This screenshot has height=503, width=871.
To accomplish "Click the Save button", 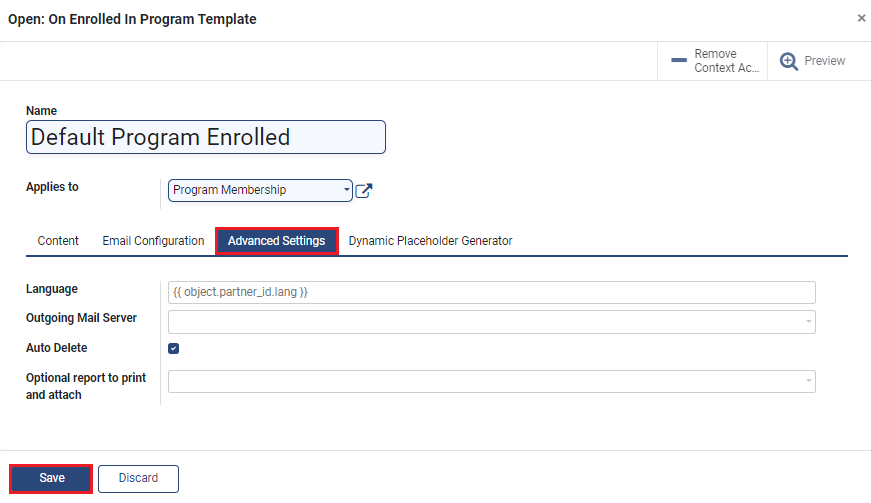I will coord(51,478).
